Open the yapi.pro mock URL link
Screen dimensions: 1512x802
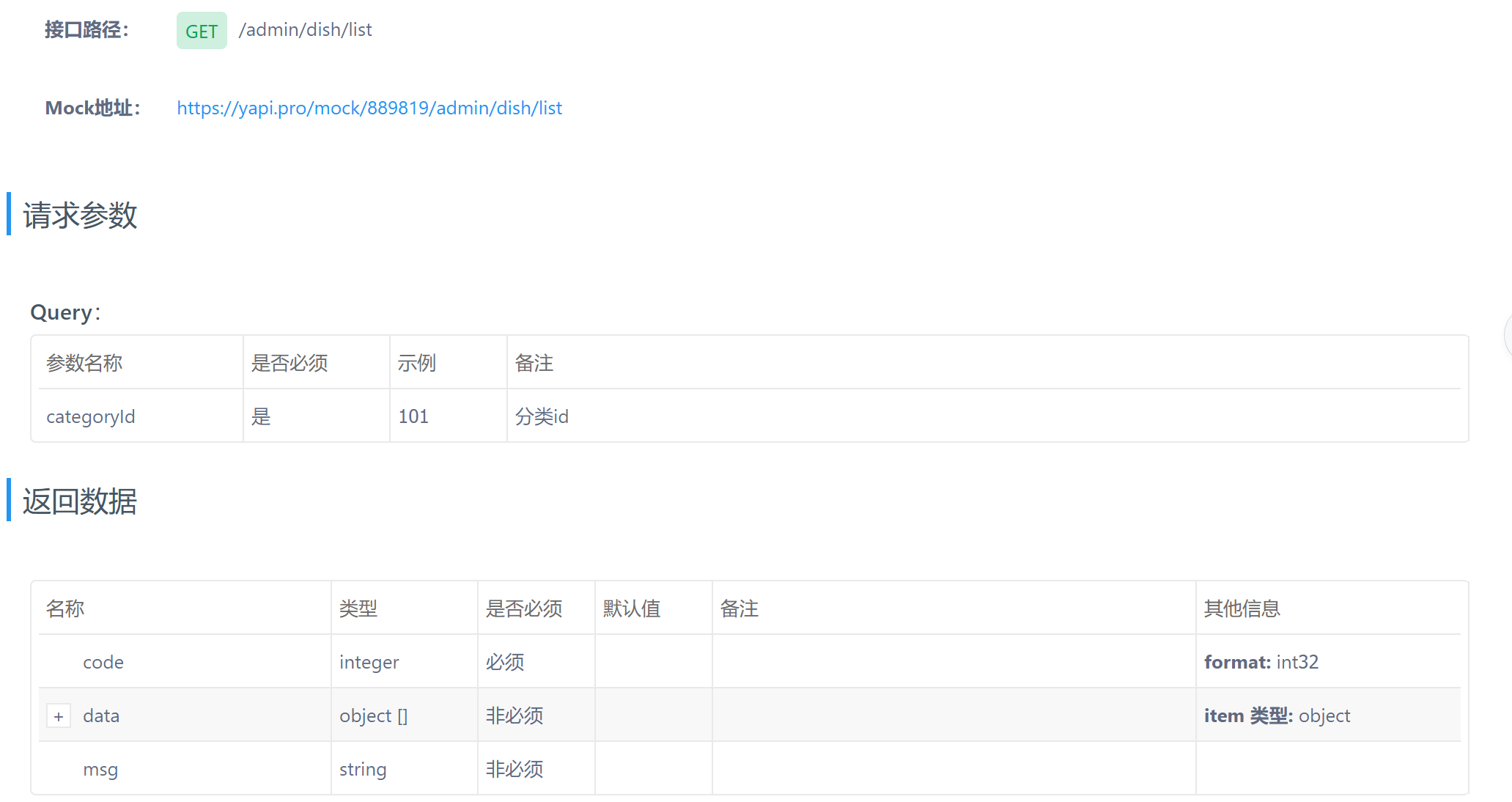coord(369,108)
